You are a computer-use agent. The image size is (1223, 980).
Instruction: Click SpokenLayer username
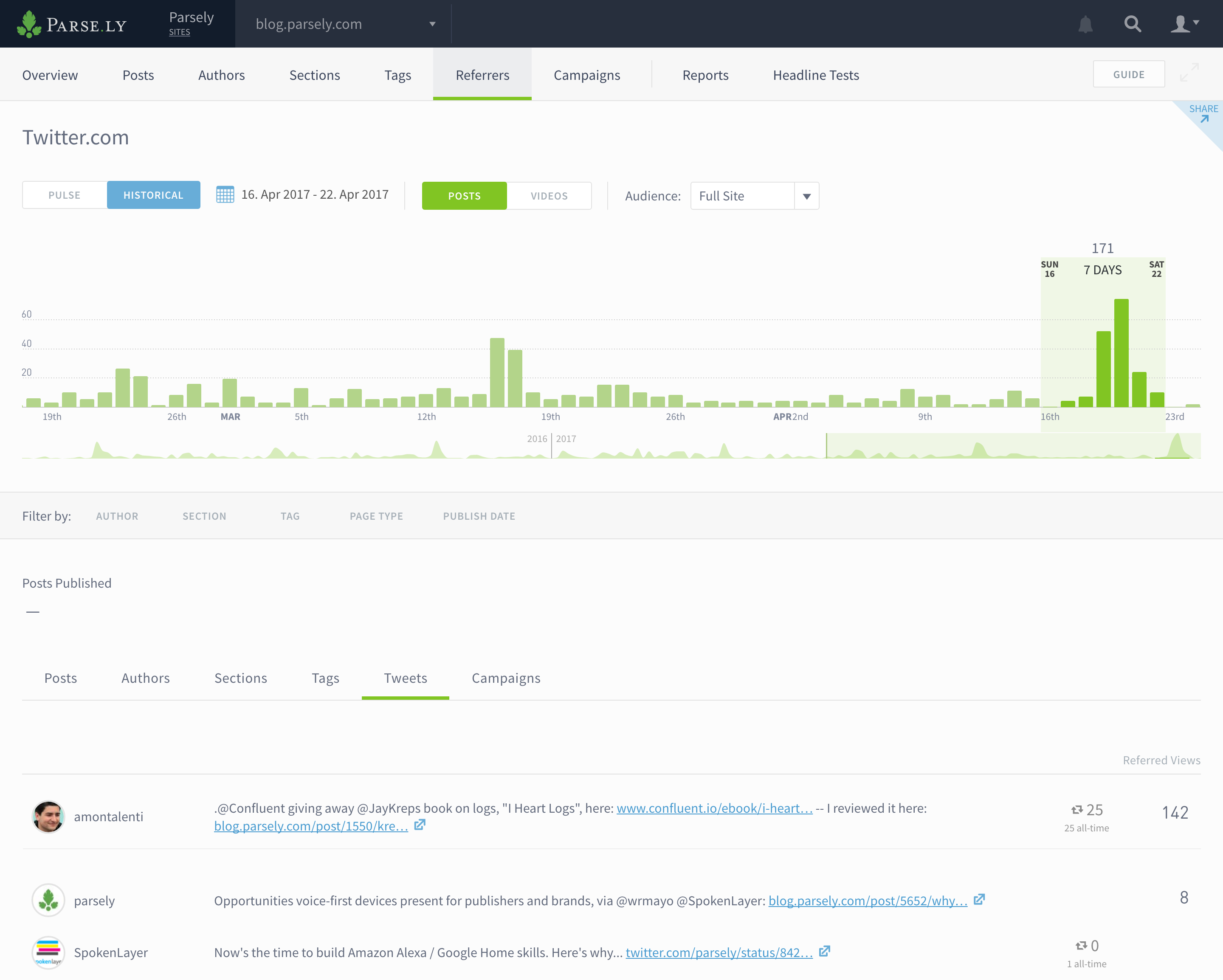coord(111,953)
